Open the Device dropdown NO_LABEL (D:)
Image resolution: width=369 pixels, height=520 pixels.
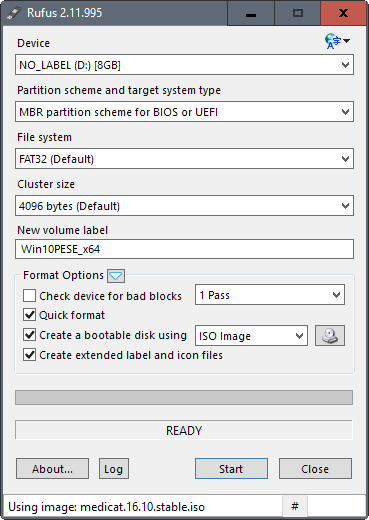tap(184, 65)
